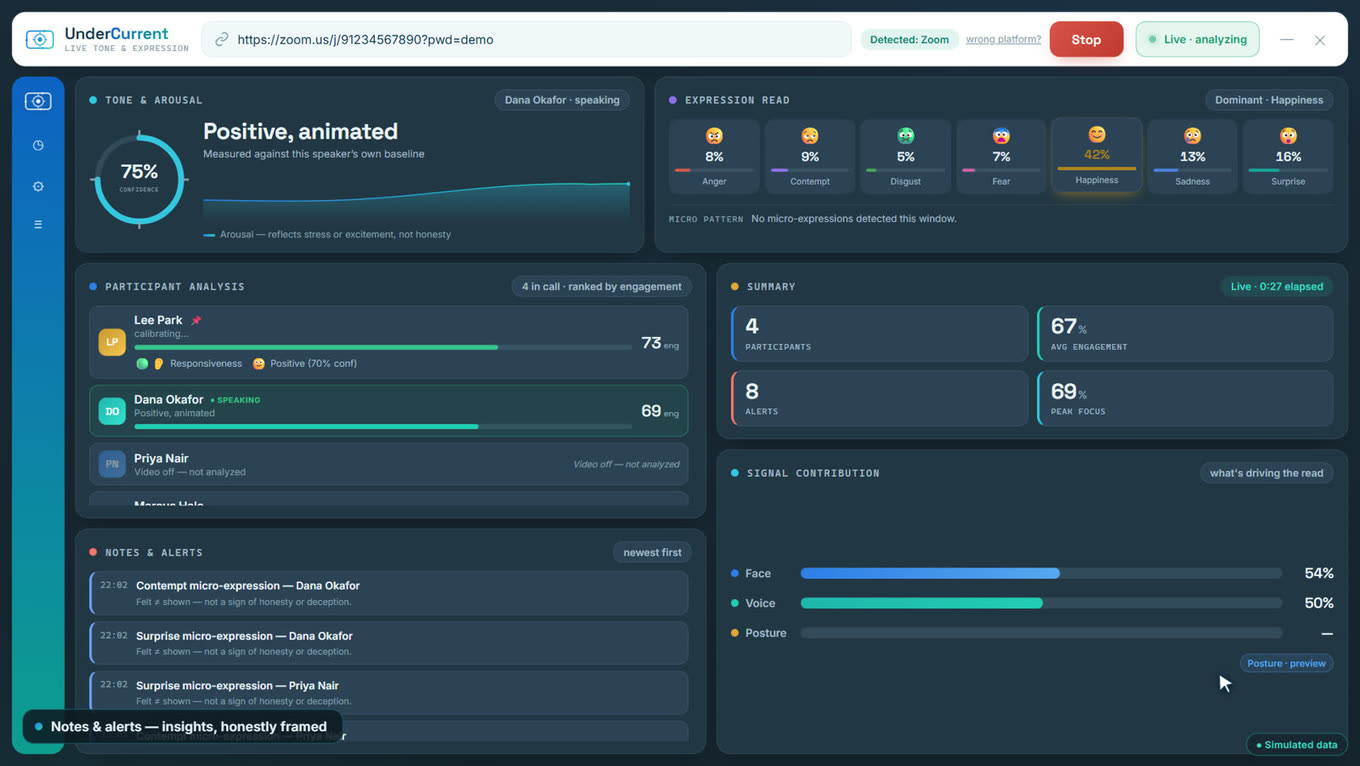Click Dana Okafor's engagement progress bar
Screen dimensions: 1360x766
[383, 426]
